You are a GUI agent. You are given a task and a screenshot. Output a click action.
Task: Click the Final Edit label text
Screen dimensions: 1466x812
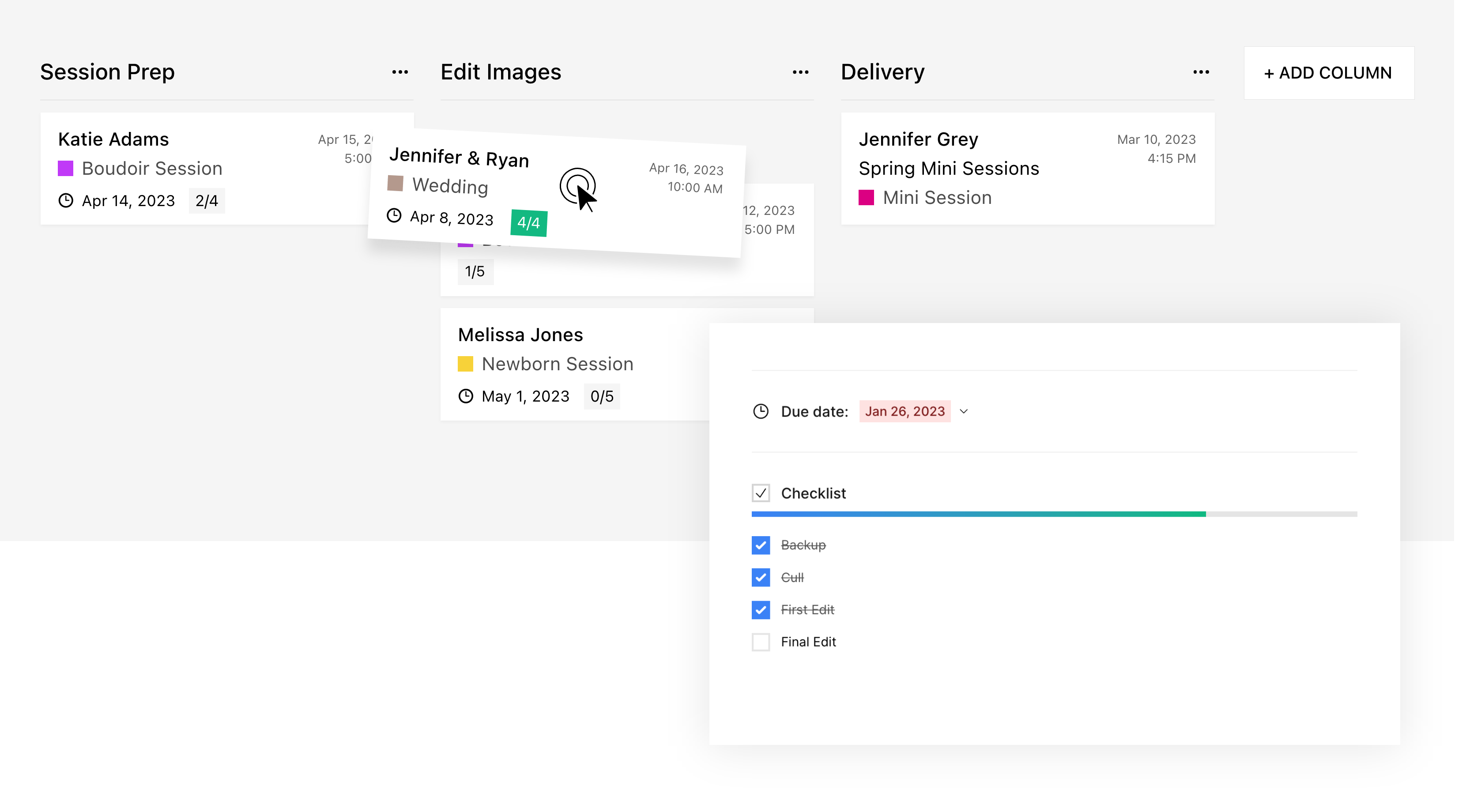click(x=814, y=647)
